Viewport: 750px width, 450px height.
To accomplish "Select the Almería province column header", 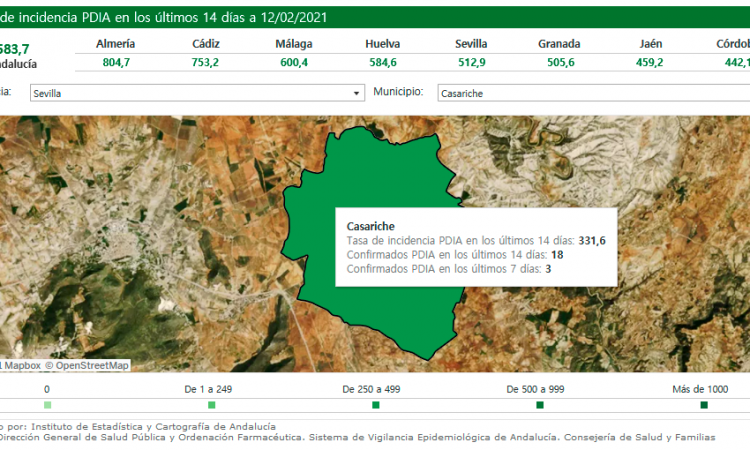I will pyautogui.click(x=116, y=44).
